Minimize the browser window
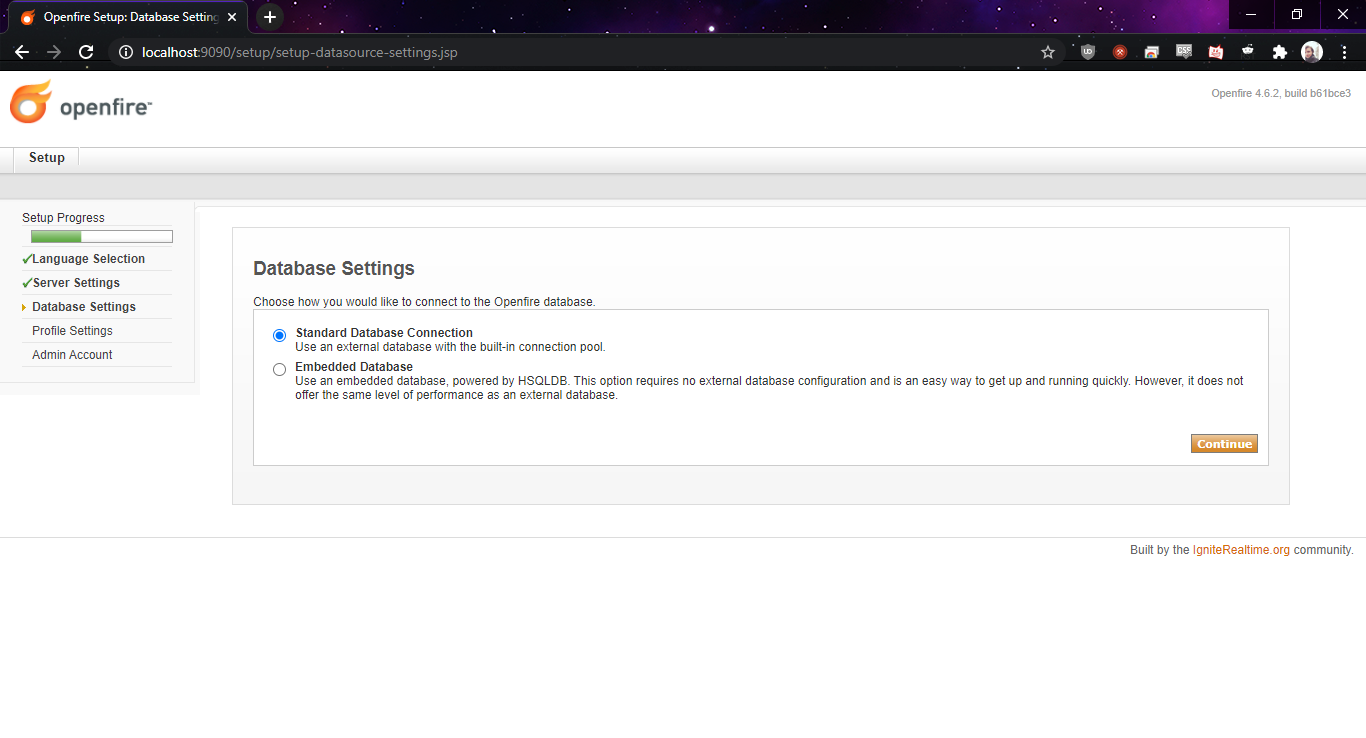The height and width of the screenshot is (738, 1366). (1251, 14)
